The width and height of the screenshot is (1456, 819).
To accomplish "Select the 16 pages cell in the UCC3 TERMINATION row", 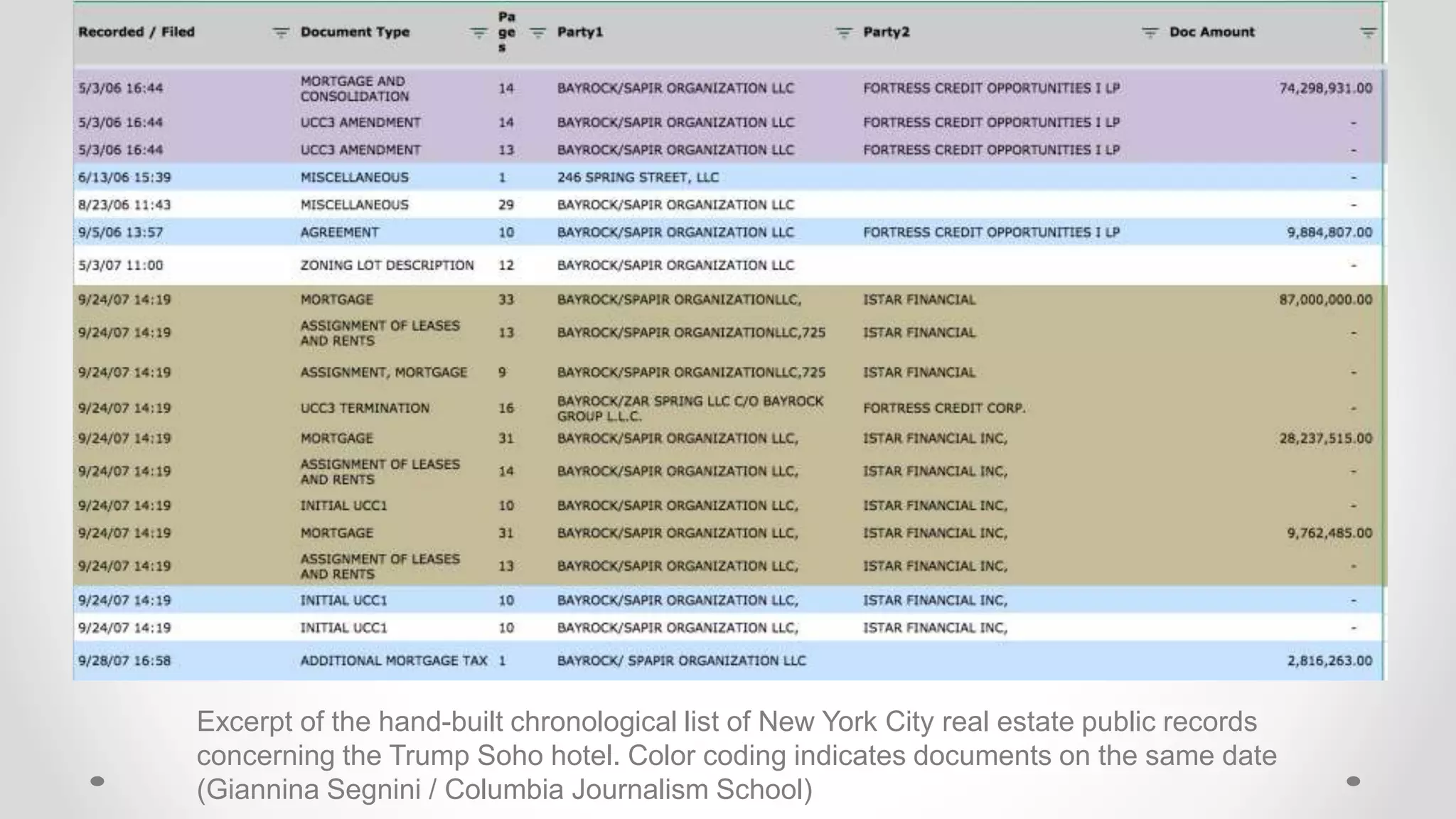I will click(x=506, y=408).
